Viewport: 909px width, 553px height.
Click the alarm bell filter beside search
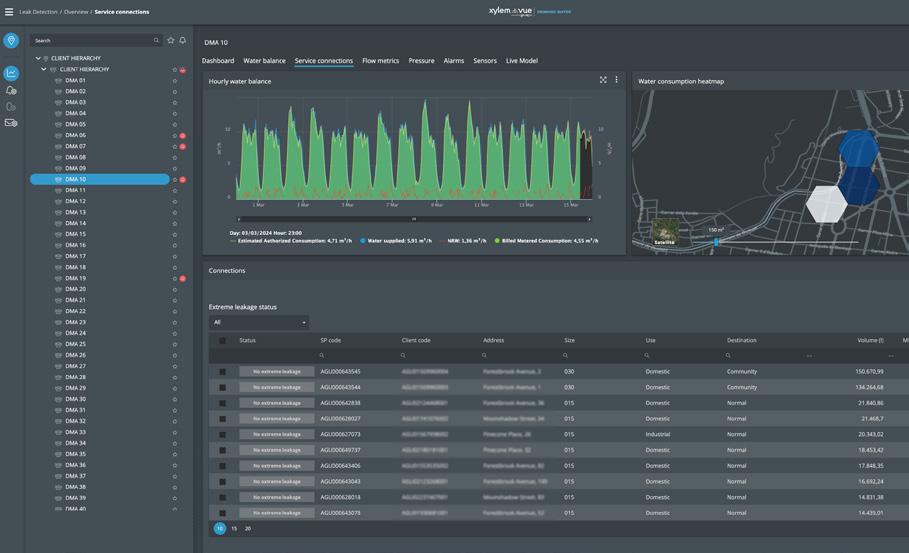click(183, 41)
